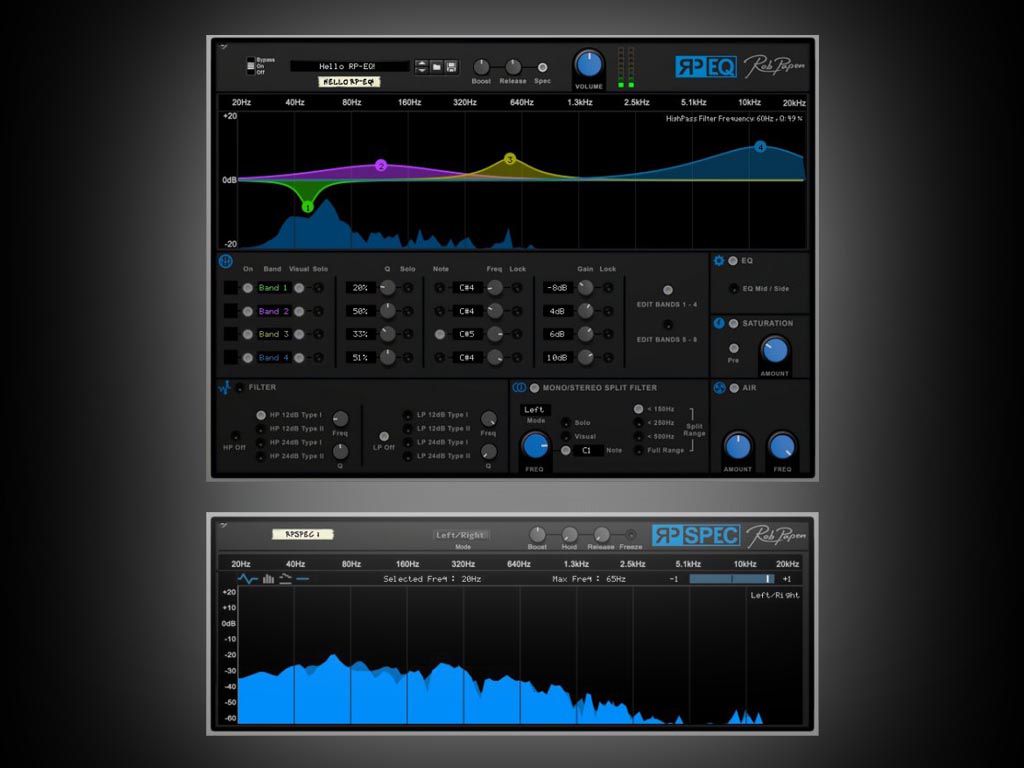The width and height of the screenshot is (1024, 768).
Task: Click the Band 1 gain value -8dB
Action: 557,288
